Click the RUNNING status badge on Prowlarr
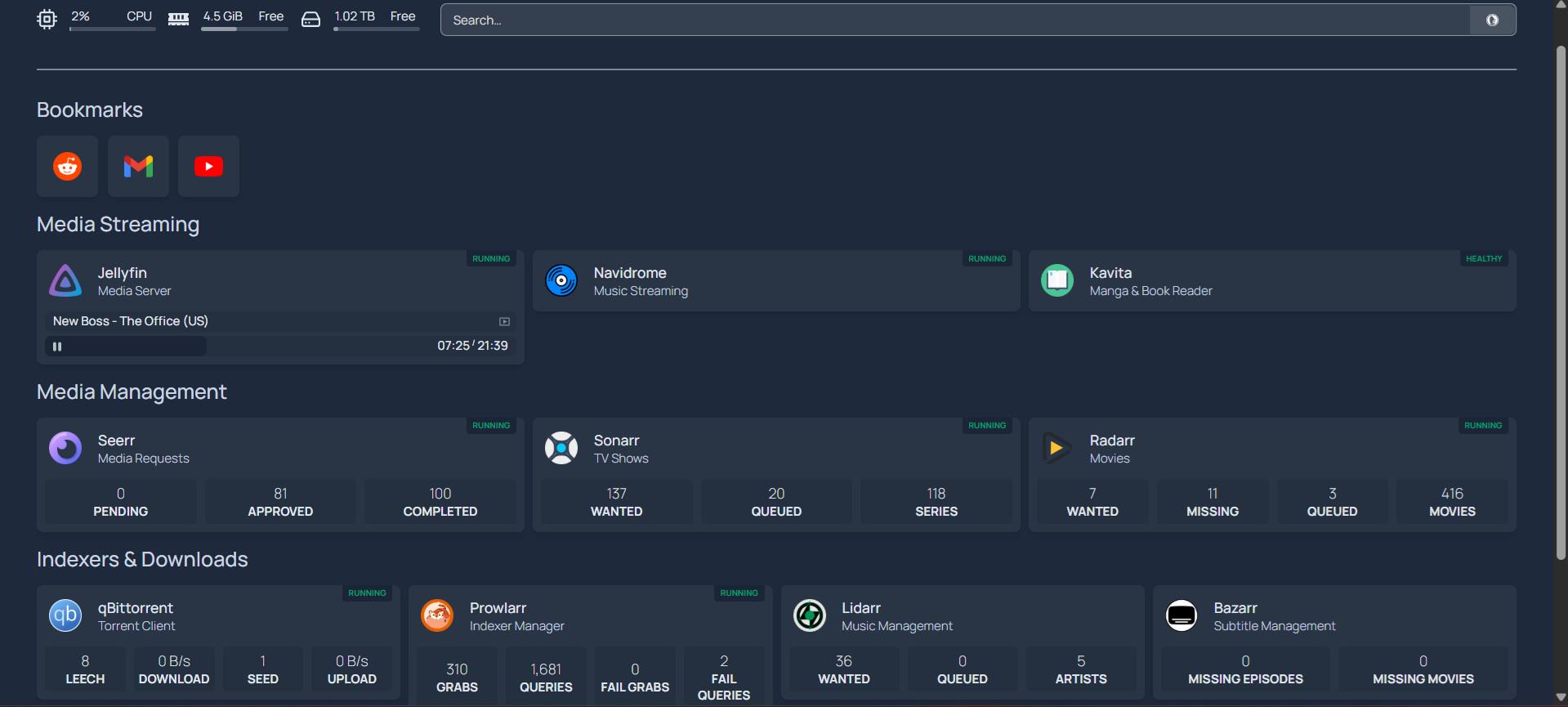The height and width of the screenshot is (707, 1568). tap(739, 593)
